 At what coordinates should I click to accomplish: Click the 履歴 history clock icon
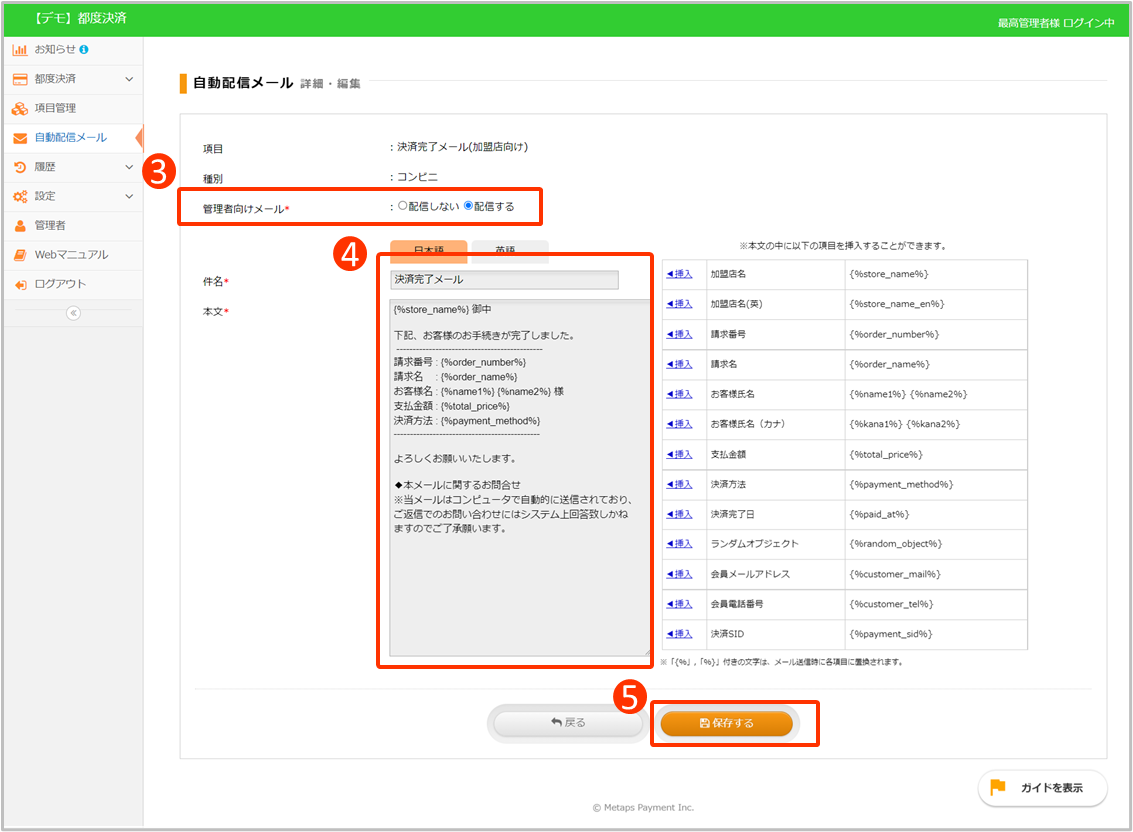20,167
